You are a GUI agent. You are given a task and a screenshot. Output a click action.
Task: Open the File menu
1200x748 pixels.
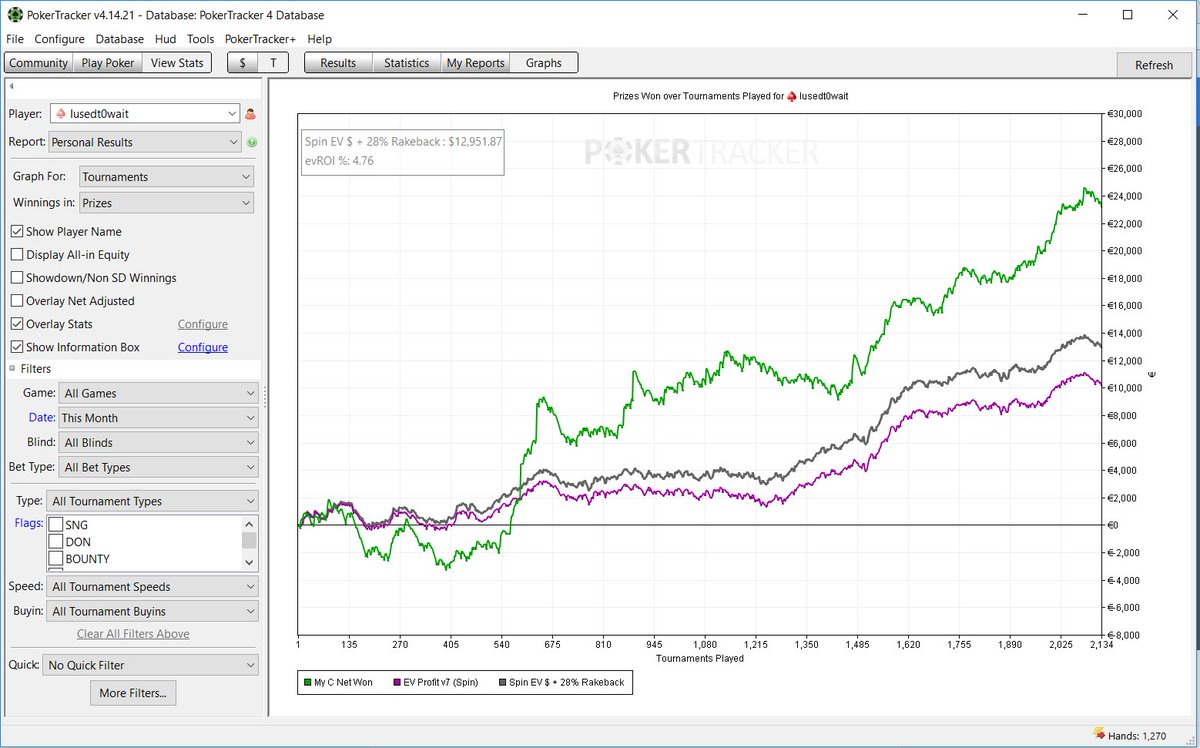click(x=15, y=39)
